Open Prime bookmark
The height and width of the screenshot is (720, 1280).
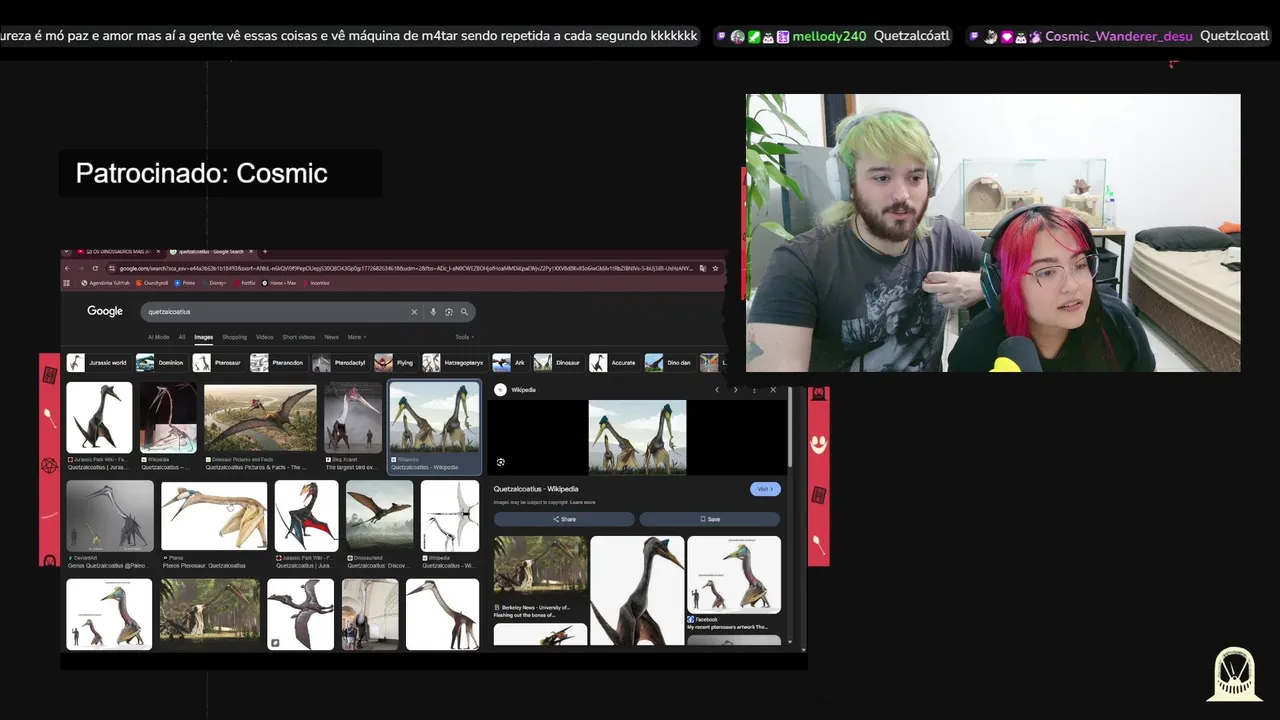click(185, 283)
